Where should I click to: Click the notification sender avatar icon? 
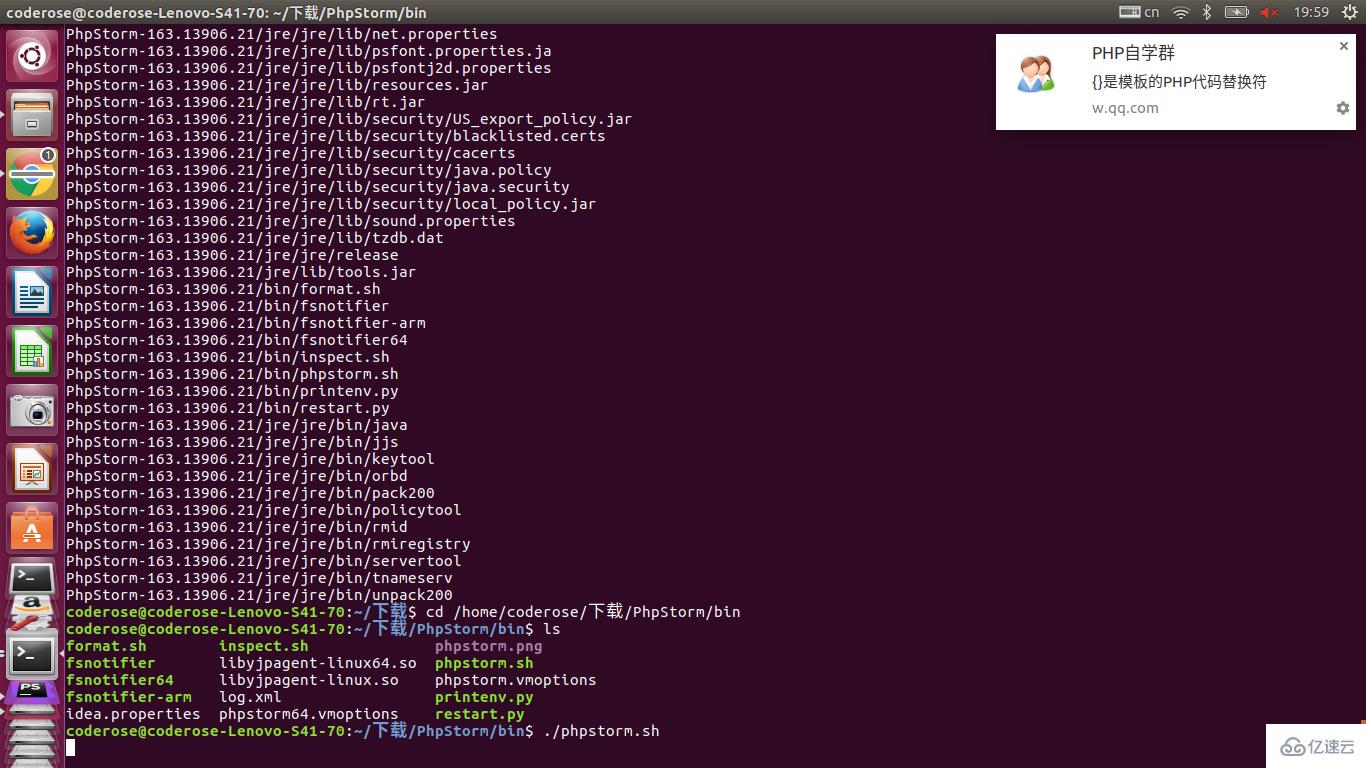pos(1036,75)
